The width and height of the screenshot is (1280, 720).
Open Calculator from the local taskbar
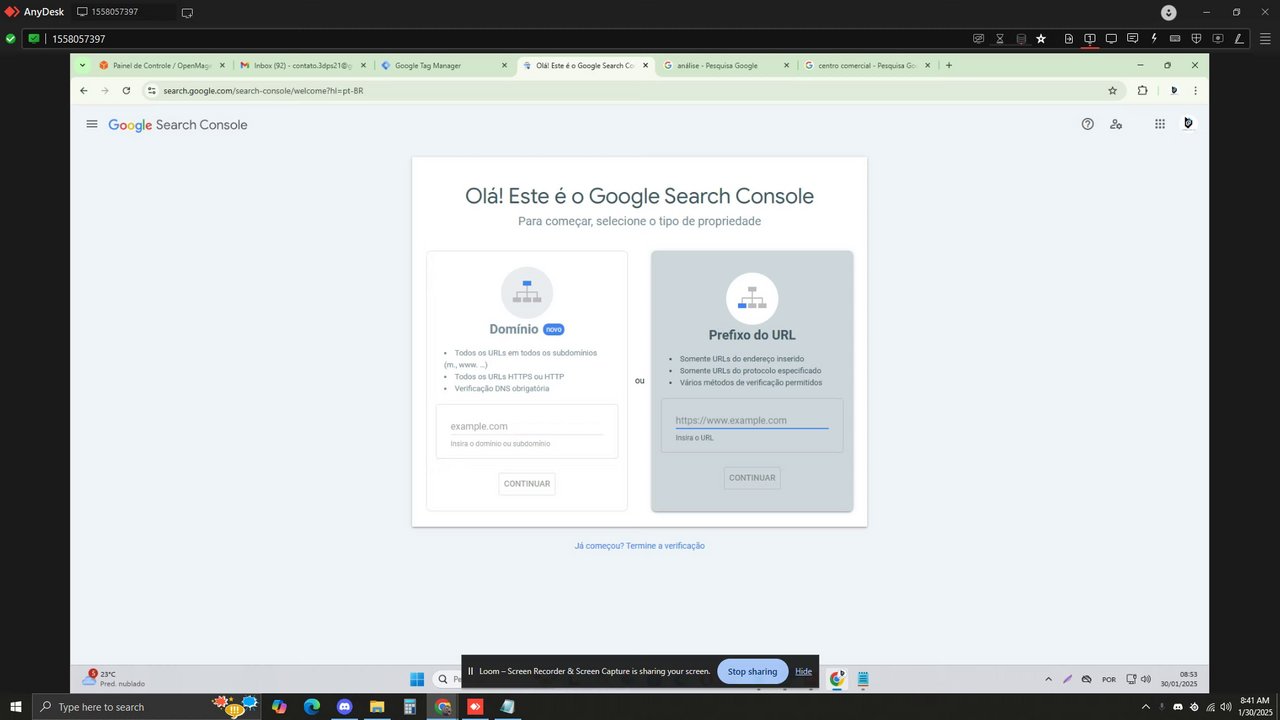pyautogui.click(x=410, y=707)
